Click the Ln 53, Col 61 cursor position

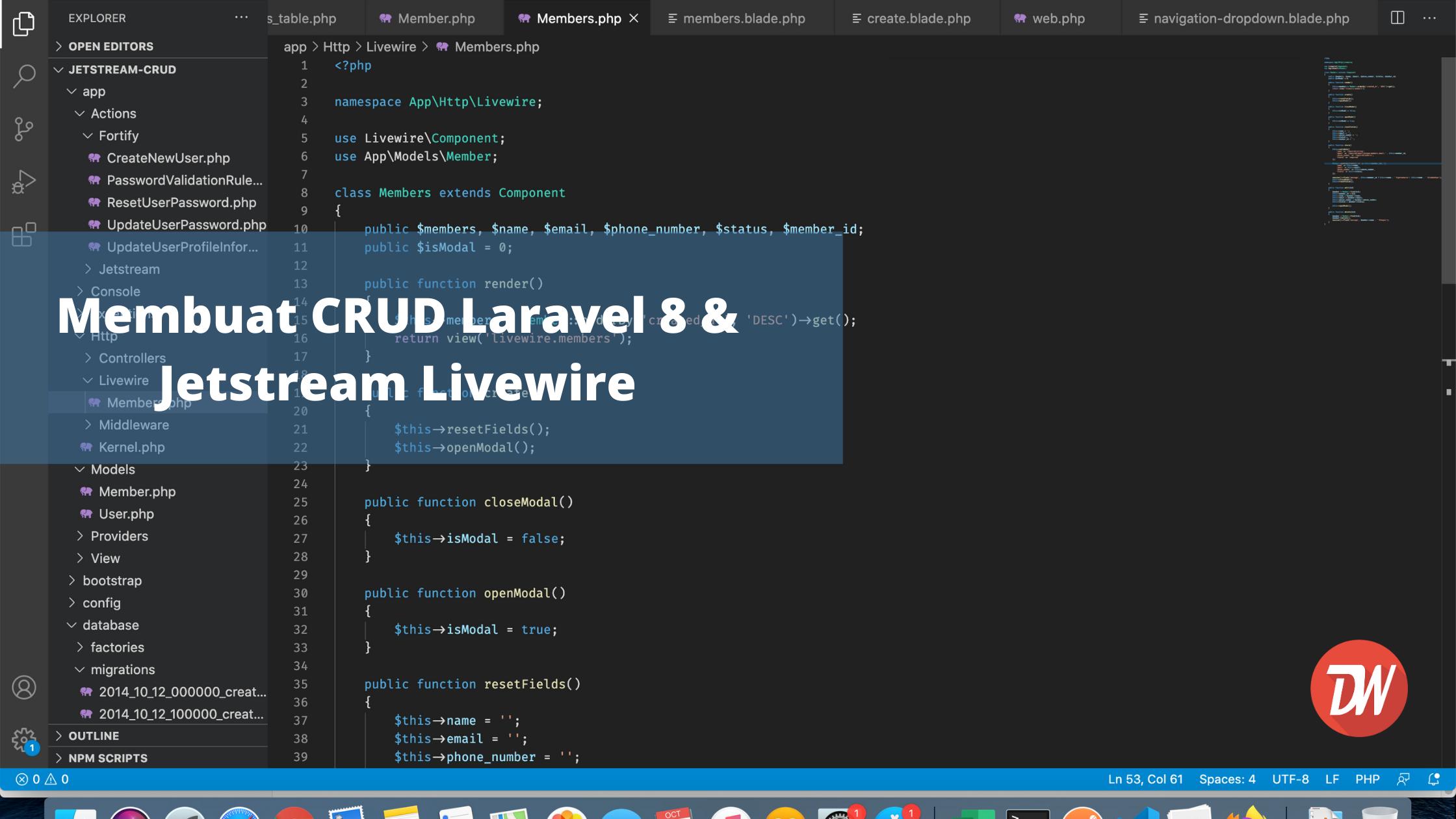(x=1145, y=779)
